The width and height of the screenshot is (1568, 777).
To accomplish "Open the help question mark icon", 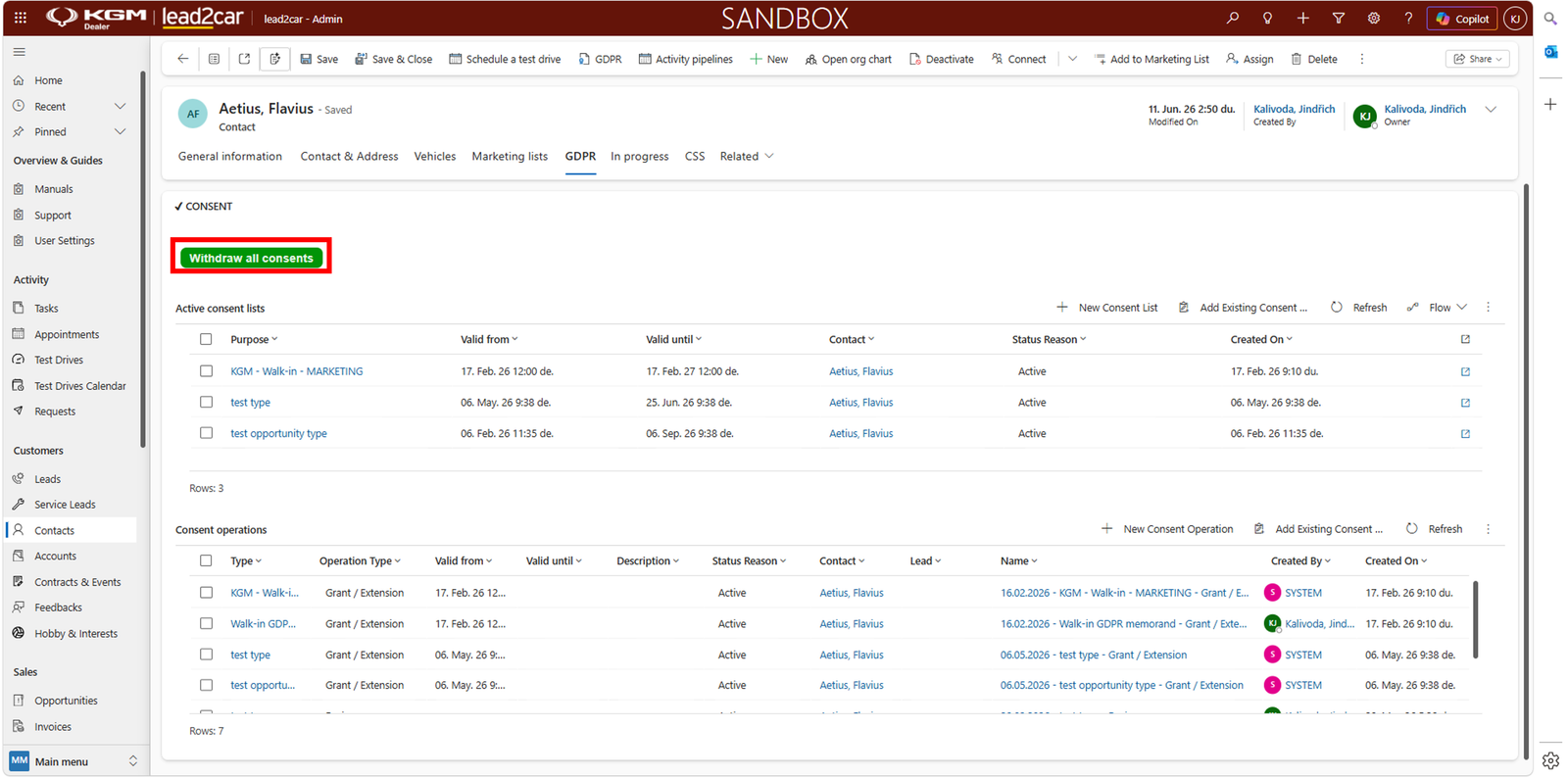I will 1408,18.
